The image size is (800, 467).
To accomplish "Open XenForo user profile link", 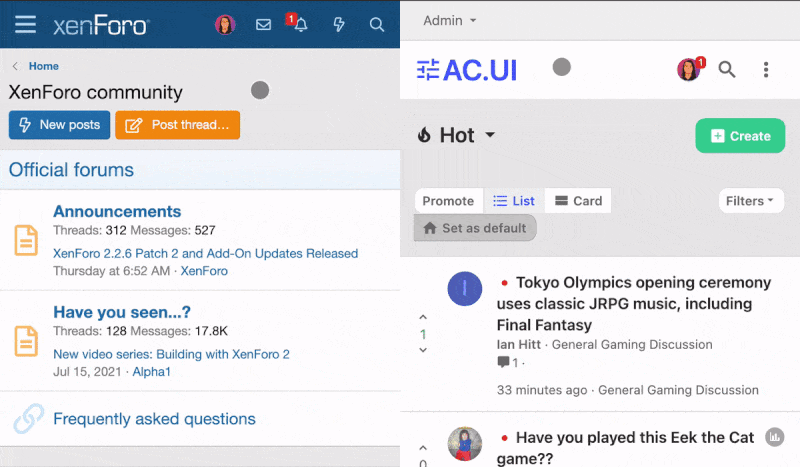I will pyautogui.click(x=204, y=271).
